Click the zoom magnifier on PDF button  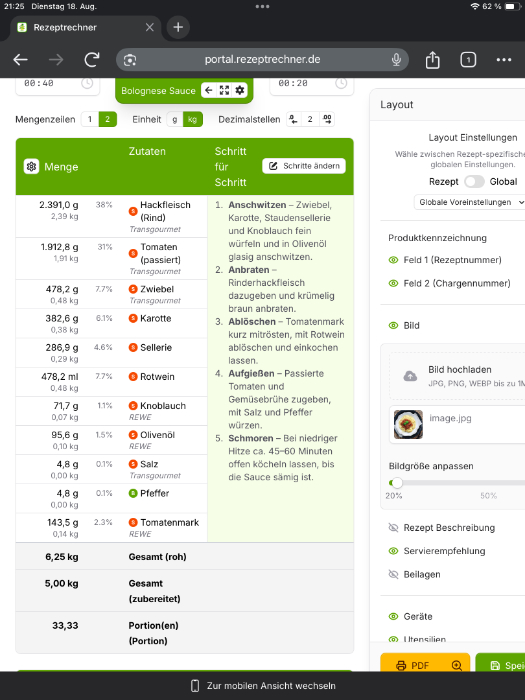(x=456, y=666)
